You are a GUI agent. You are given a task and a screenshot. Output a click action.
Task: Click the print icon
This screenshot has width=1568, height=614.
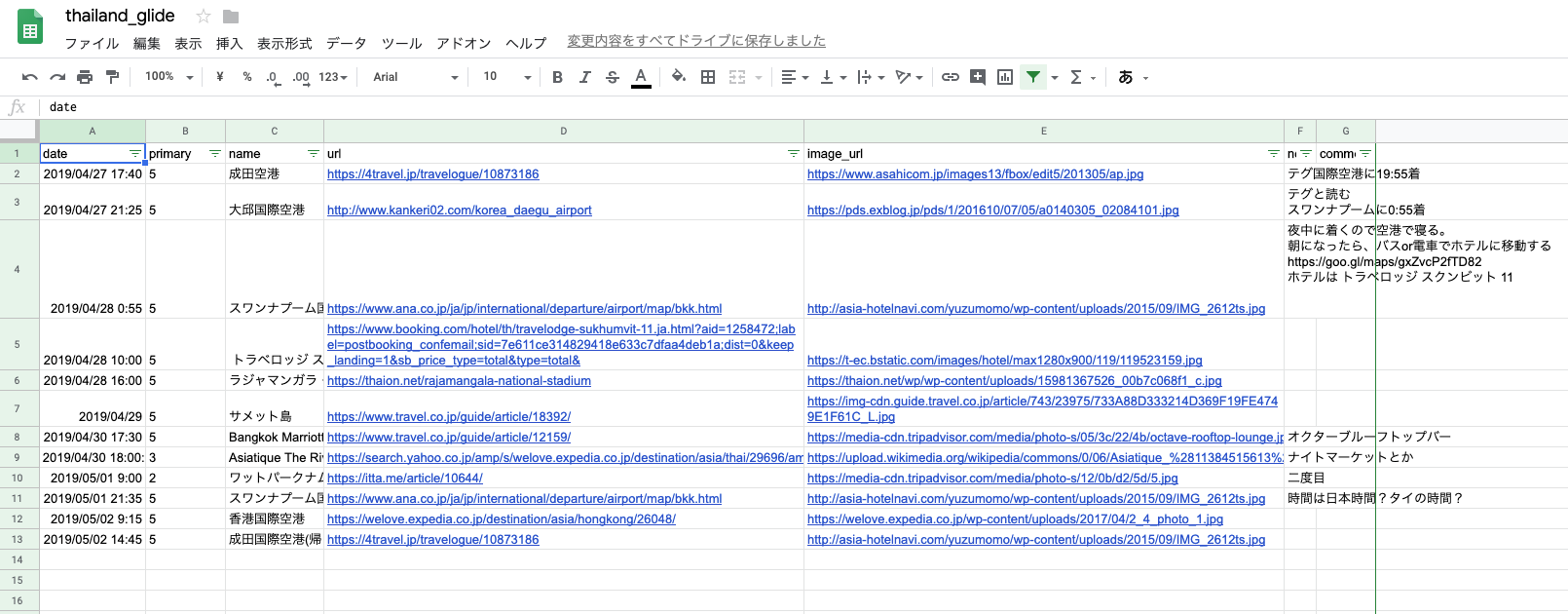[x=85, y=77]
